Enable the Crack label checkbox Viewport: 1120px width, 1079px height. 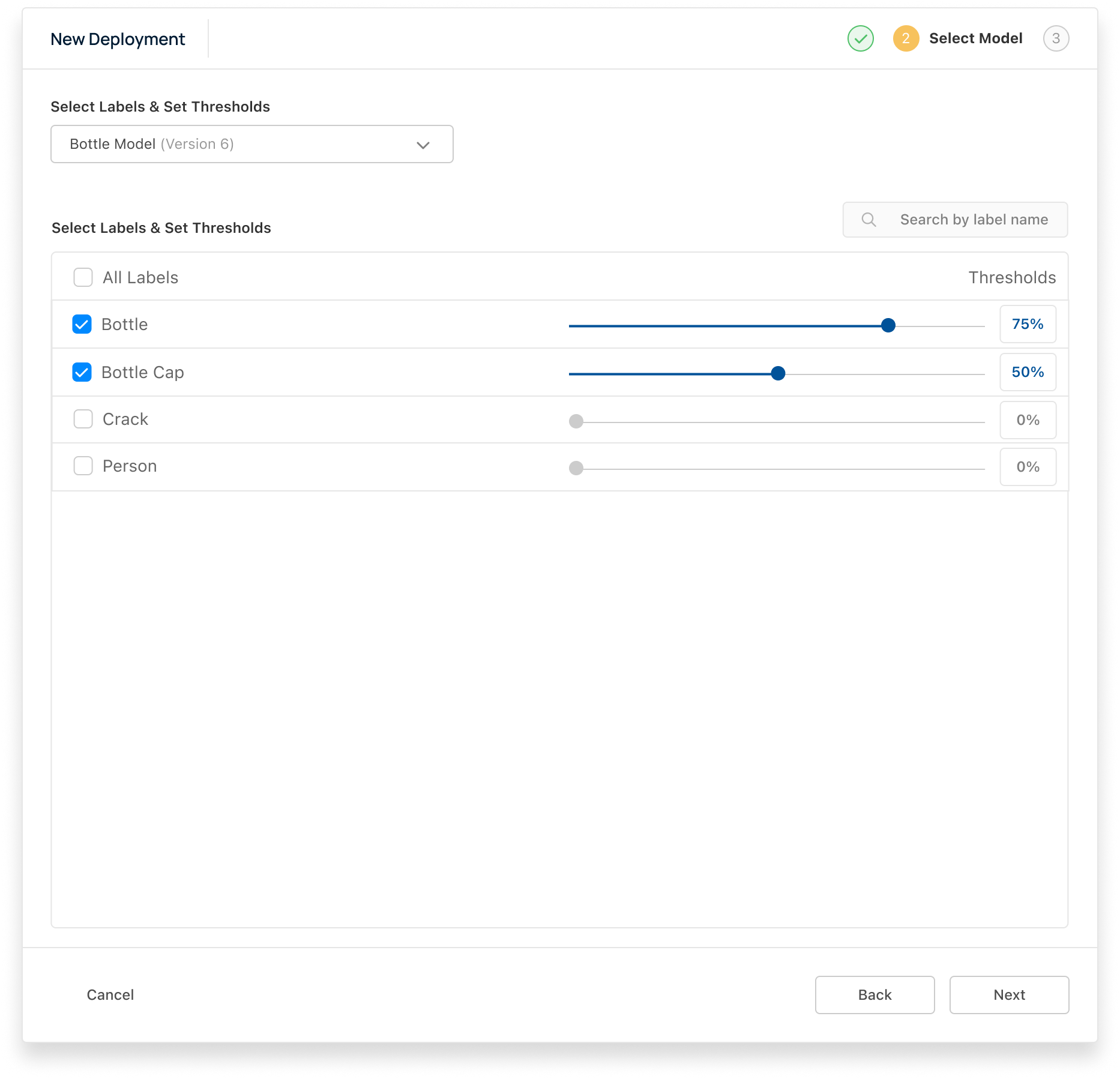click(x=83, y=419)
